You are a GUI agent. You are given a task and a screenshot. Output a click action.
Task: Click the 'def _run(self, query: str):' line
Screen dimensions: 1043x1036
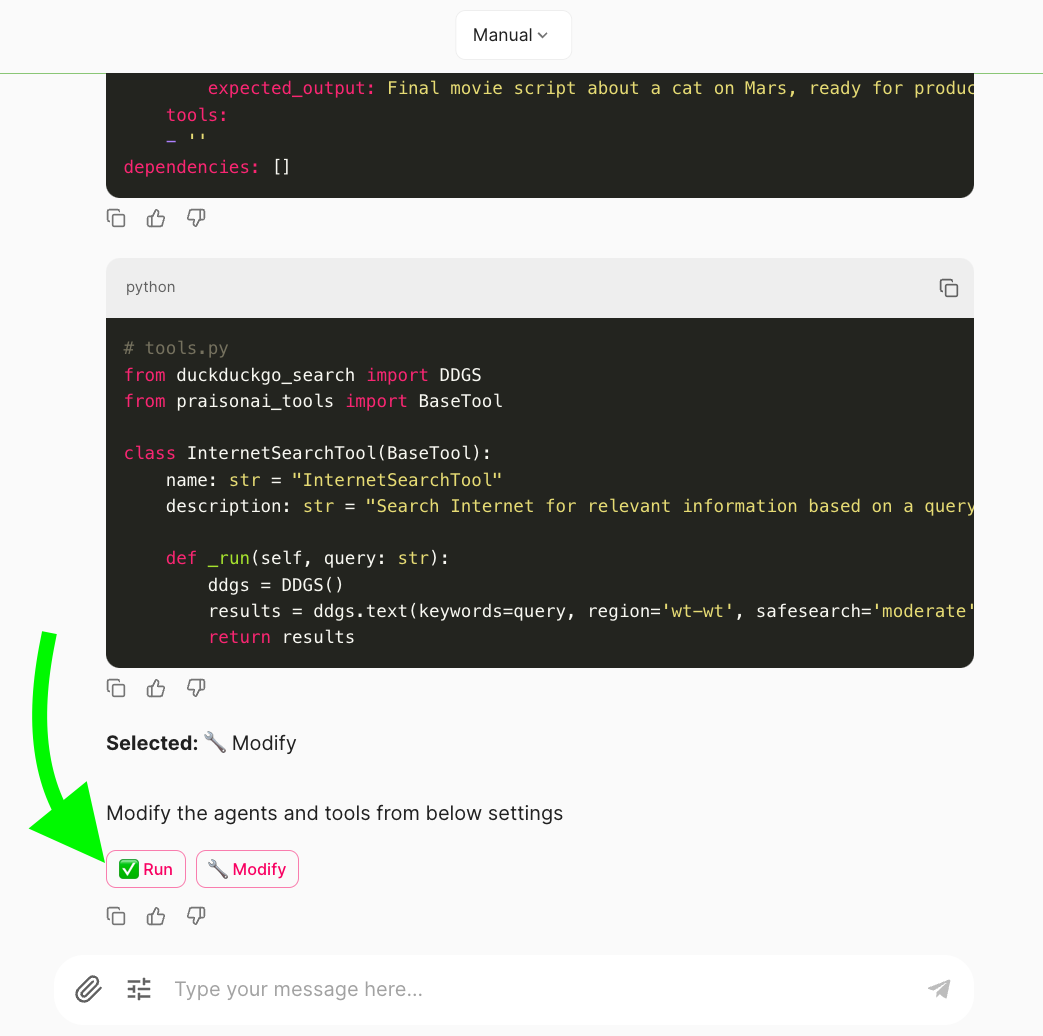307,558
